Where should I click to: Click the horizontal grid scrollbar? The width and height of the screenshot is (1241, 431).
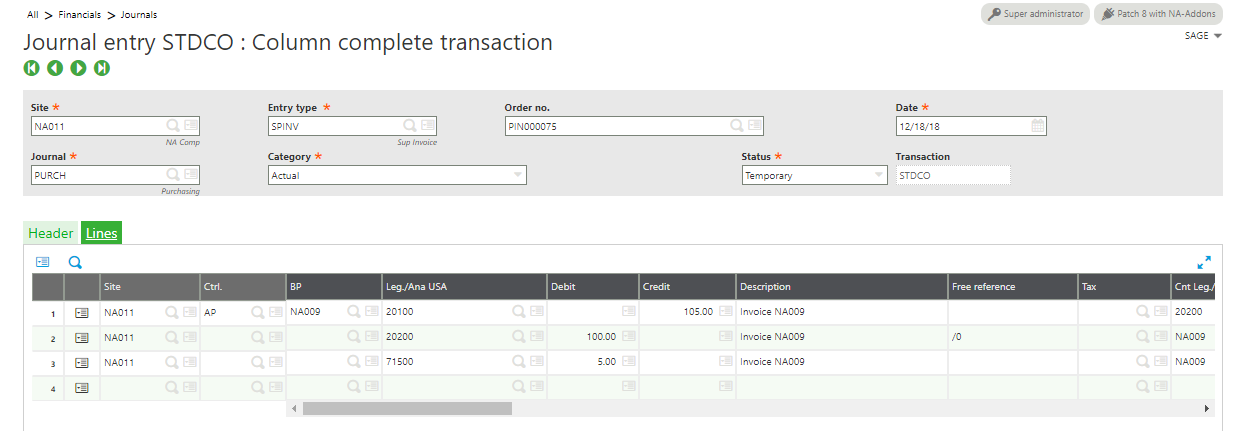407,408
